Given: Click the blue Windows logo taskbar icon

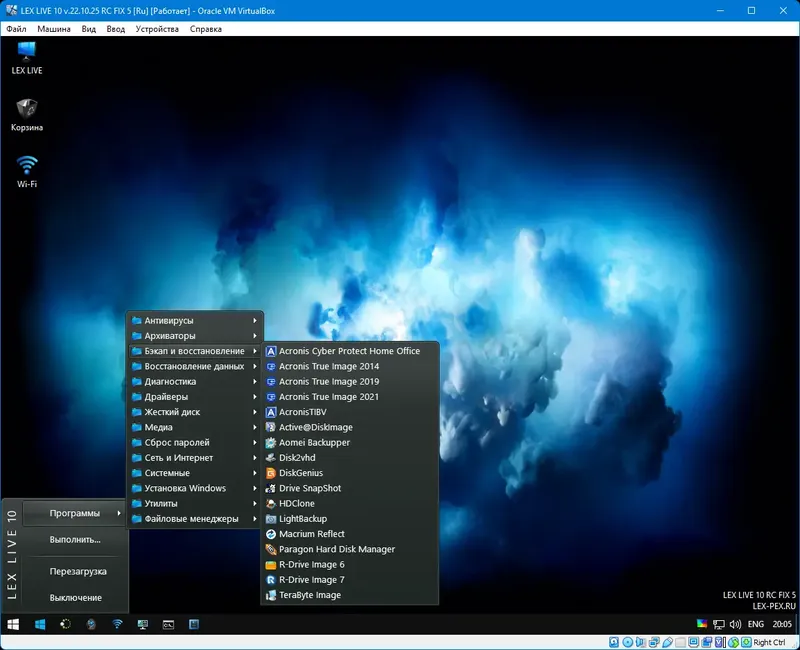Looking at the screenshot, I should 40,624.
